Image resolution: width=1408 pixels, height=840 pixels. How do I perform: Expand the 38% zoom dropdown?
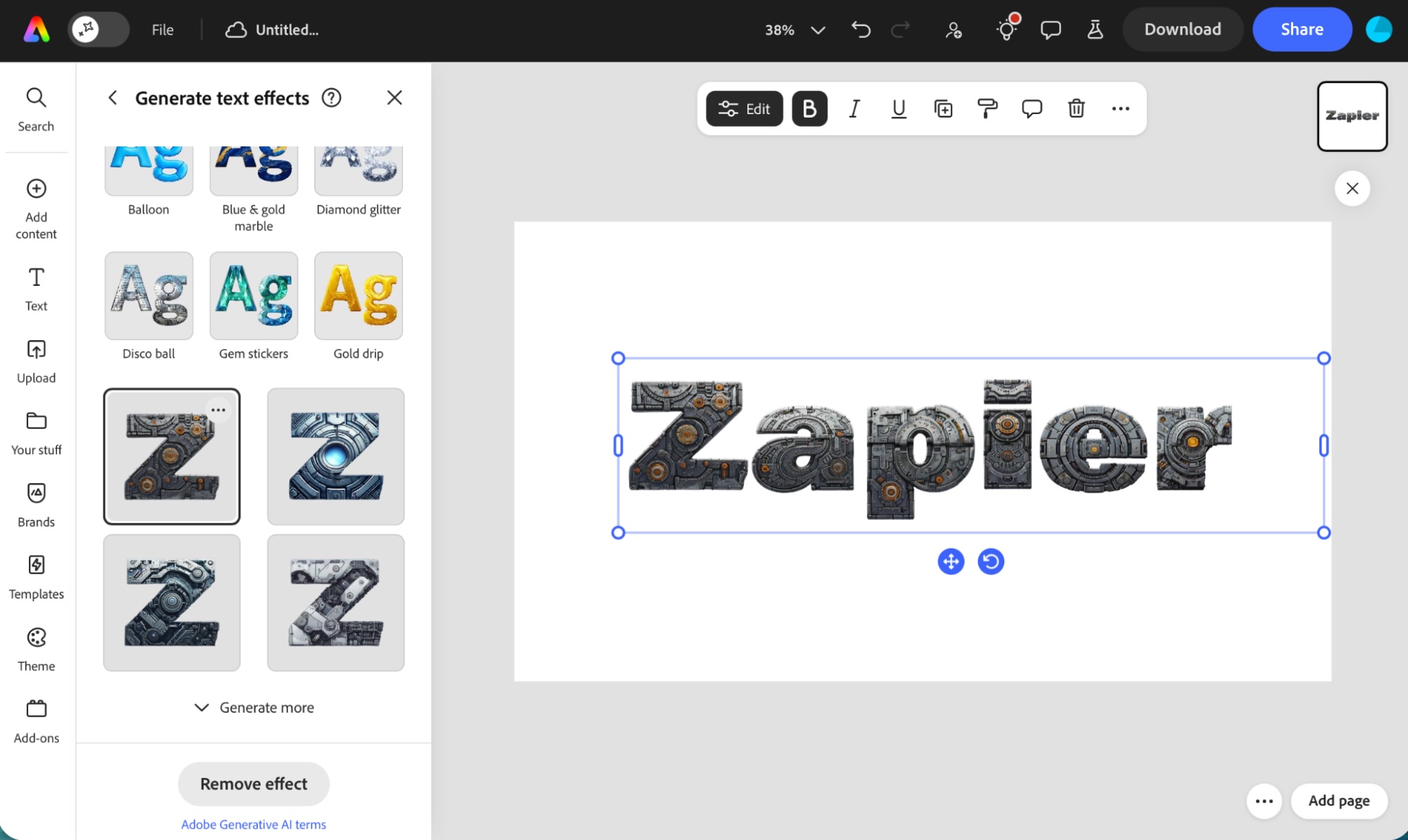coord(818,30)
